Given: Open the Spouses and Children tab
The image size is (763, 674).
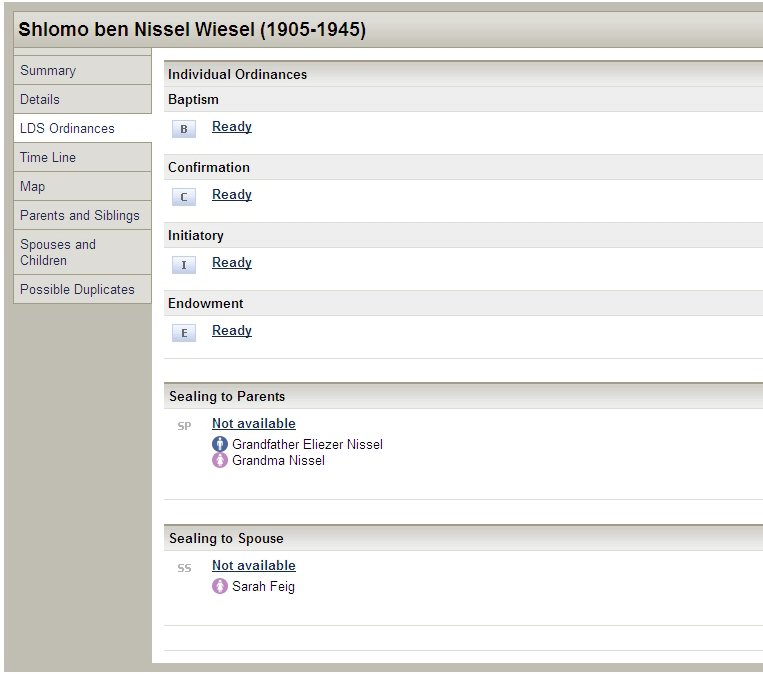Looking at the screenshot, I should pyautogui.click(x=58, y=252).
